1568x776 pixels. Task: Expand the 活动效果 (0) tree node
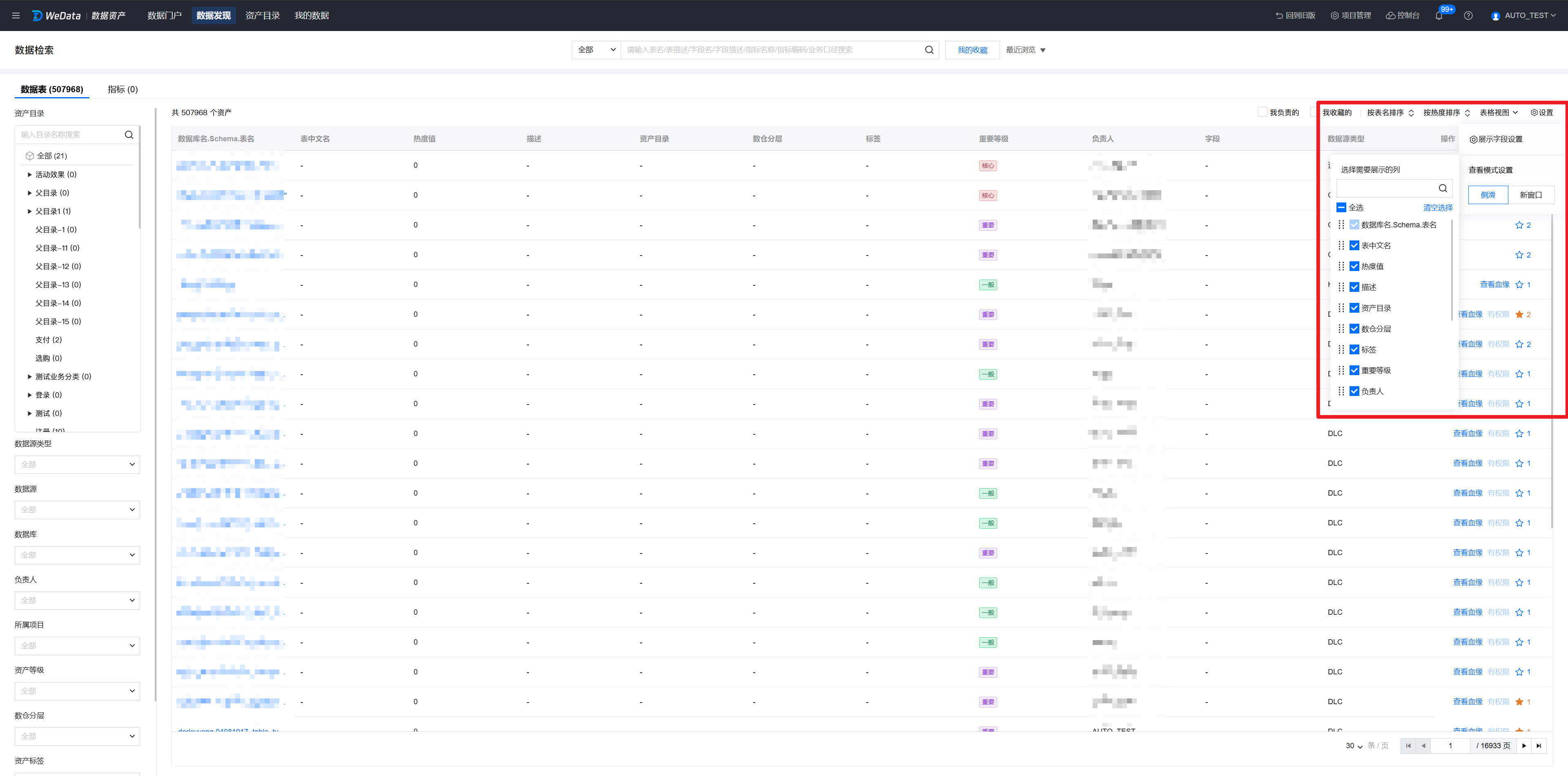tap(29, 175)
